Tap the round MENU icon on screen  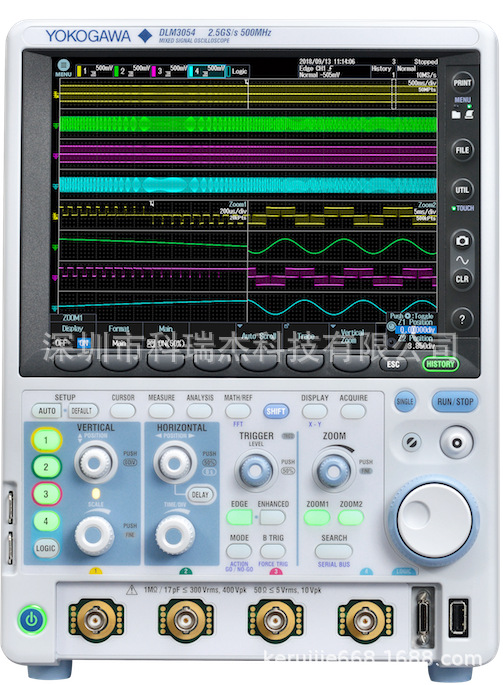point(63,65)
